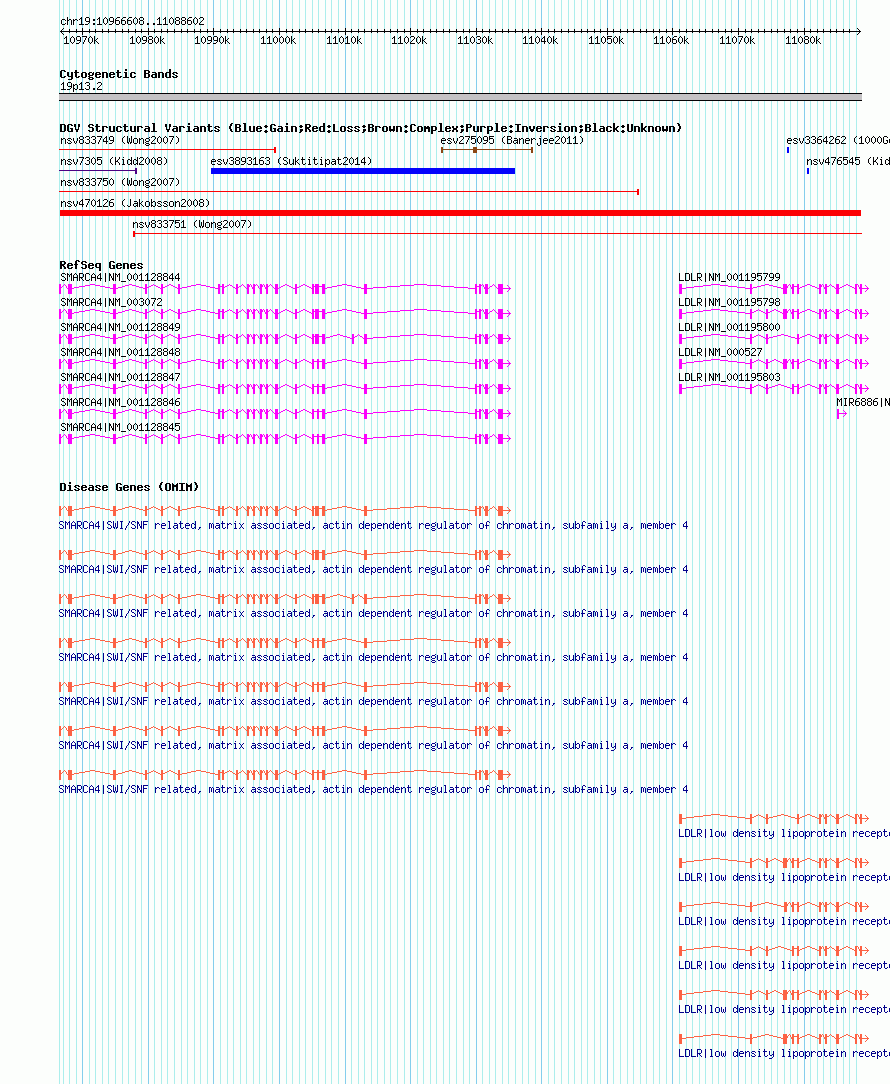Open SMARCA4|NM_001128848 transcript label
The image size is (890, 1084).
coord(120,352)
